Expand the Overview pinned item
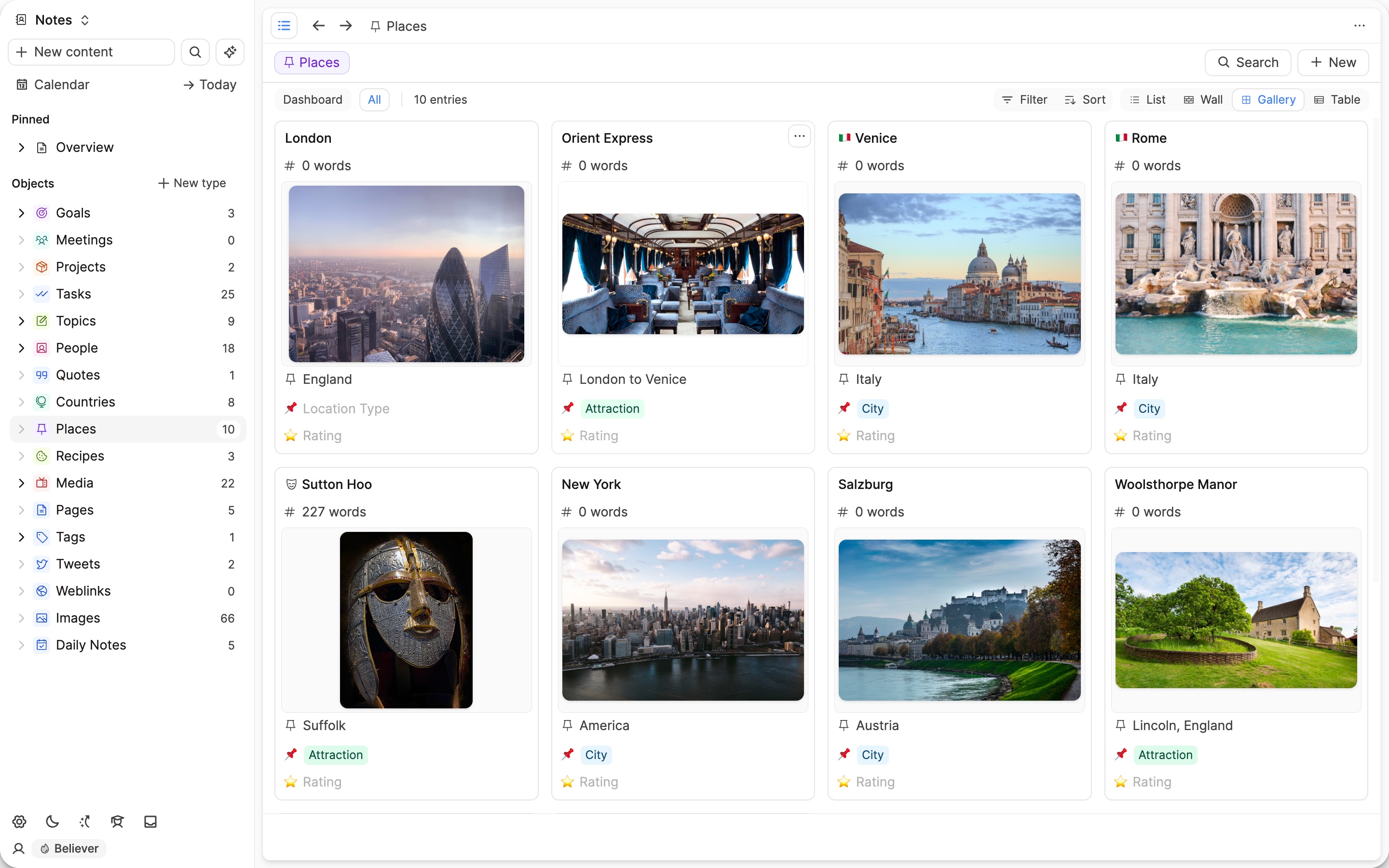 pos(21,148)
